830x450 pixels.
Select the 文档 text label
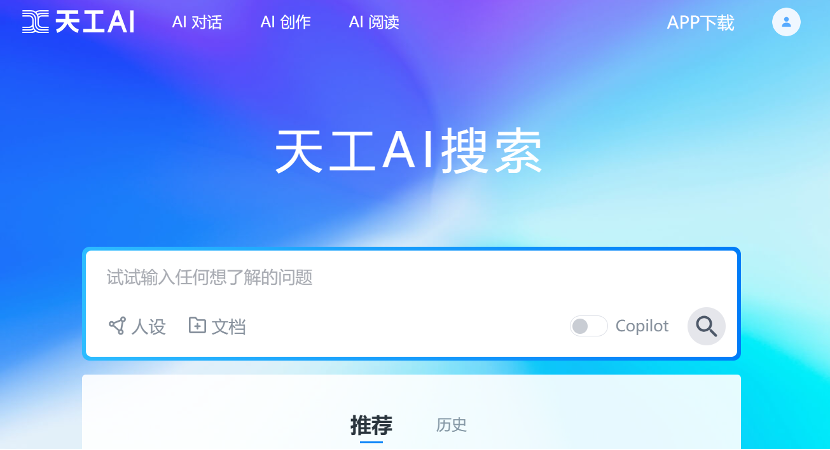pyautogui.click(x=229, y=327)
